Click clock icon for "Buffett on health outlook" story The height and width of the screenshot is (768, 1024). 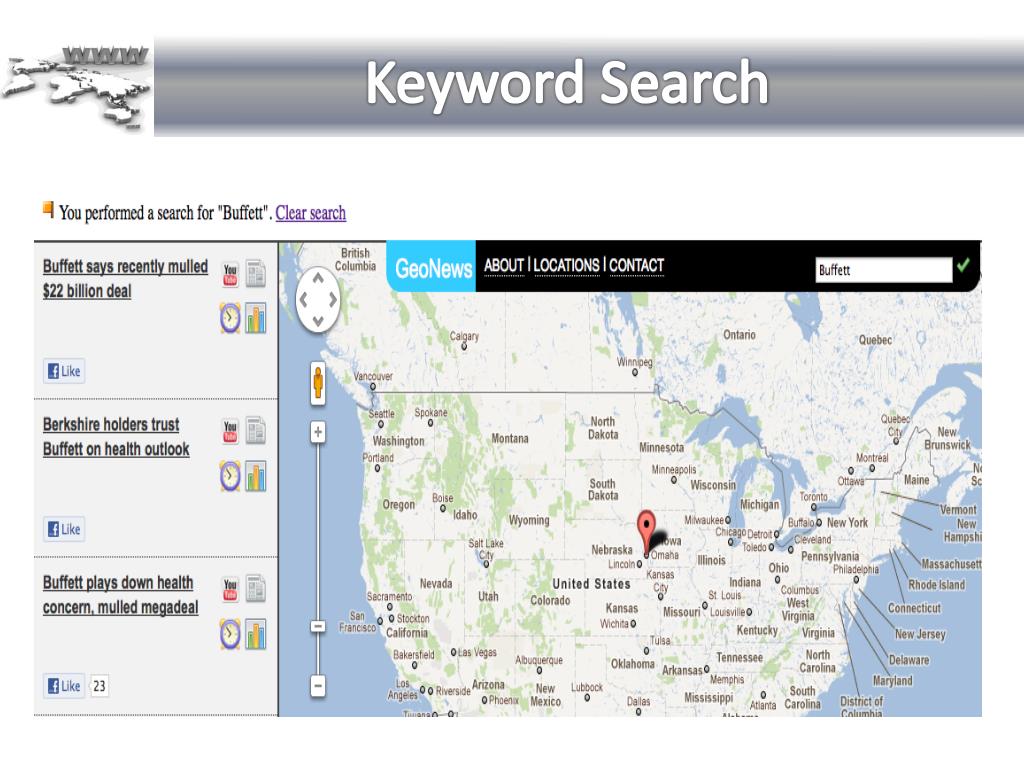click(230, 475)
